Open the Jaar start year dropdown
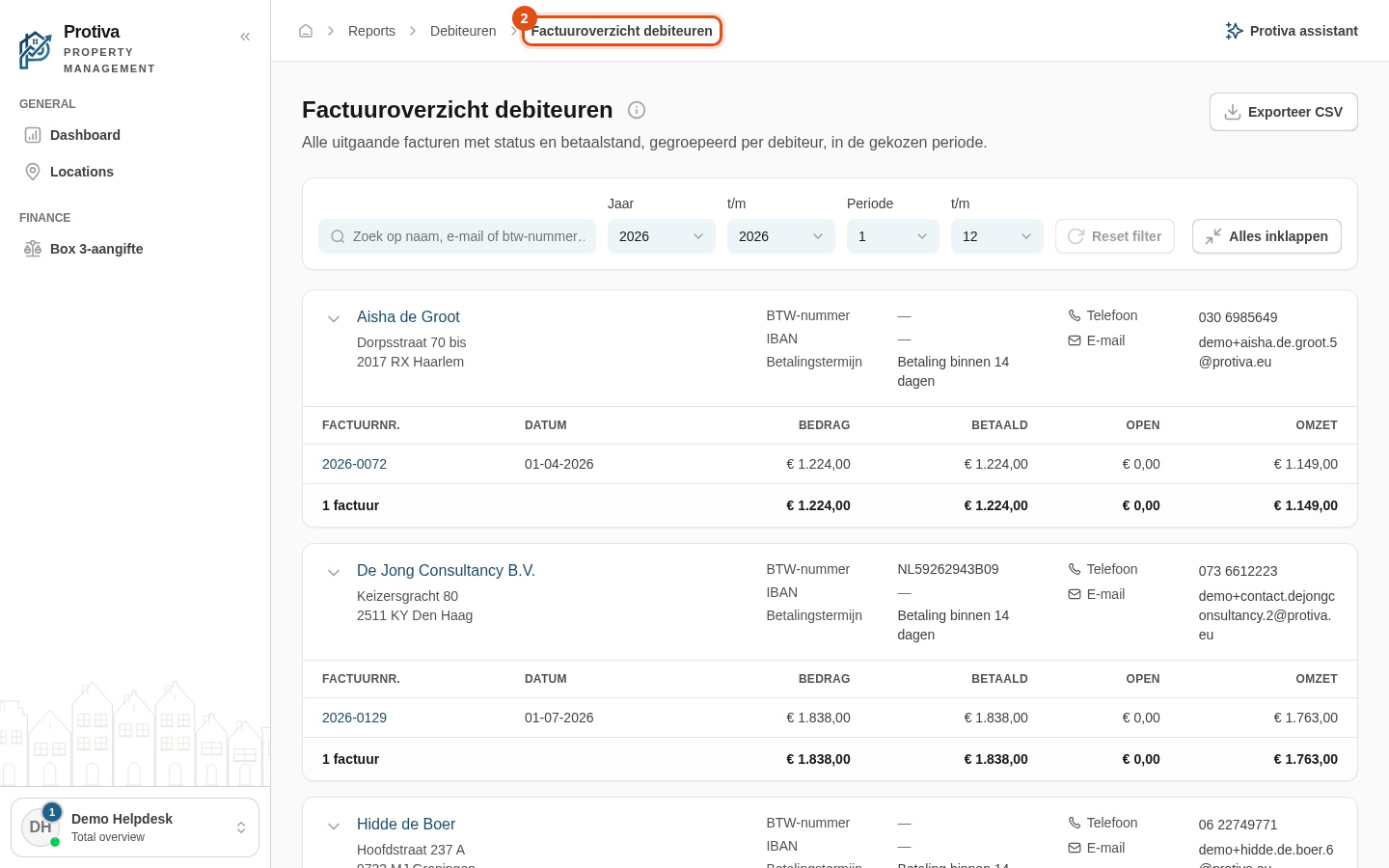Image resolution: width=1389 pixels, height=868 pixels. (662, 236)
